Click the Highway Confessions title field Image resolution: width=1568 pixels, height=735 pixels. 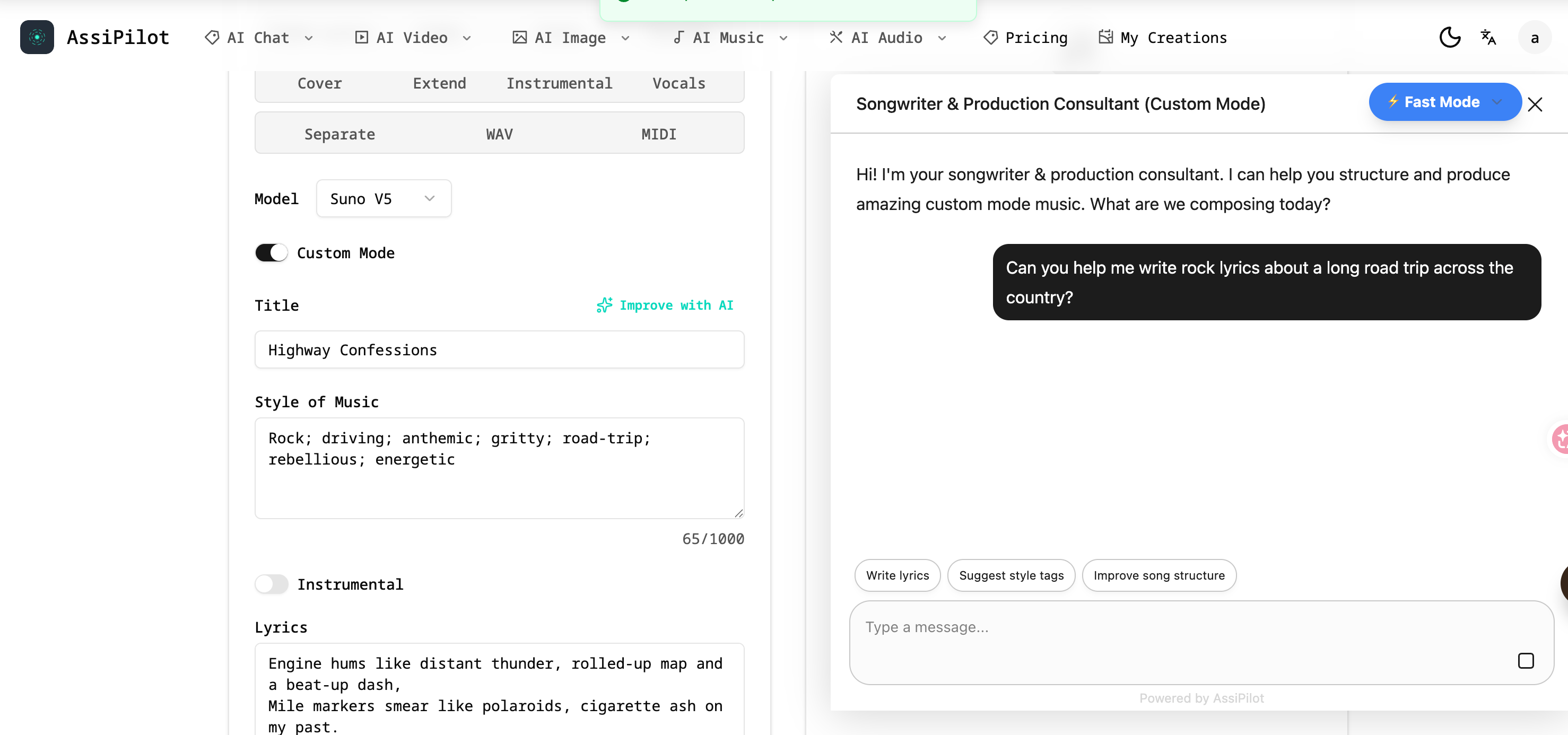click(x=499, y=350)
